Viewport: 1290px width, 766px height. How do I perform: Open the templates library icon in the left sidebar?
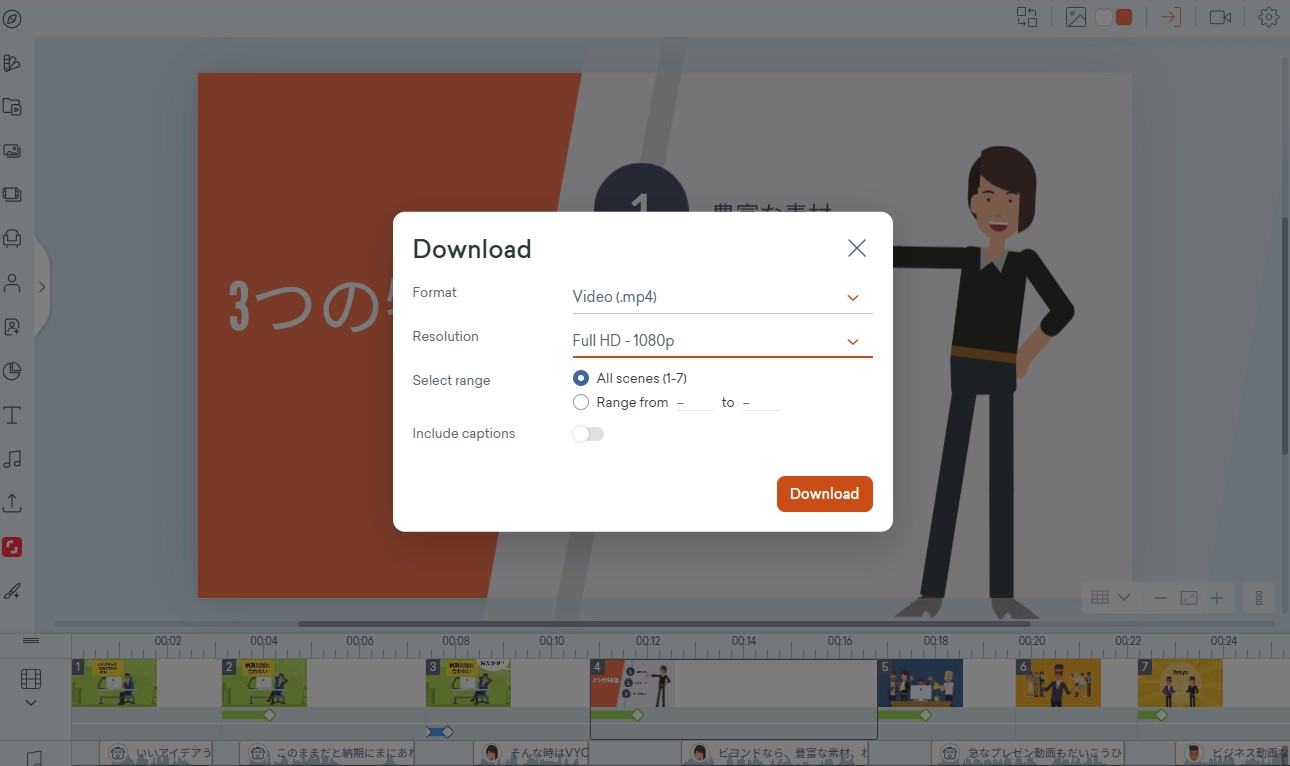pos(12,63)
